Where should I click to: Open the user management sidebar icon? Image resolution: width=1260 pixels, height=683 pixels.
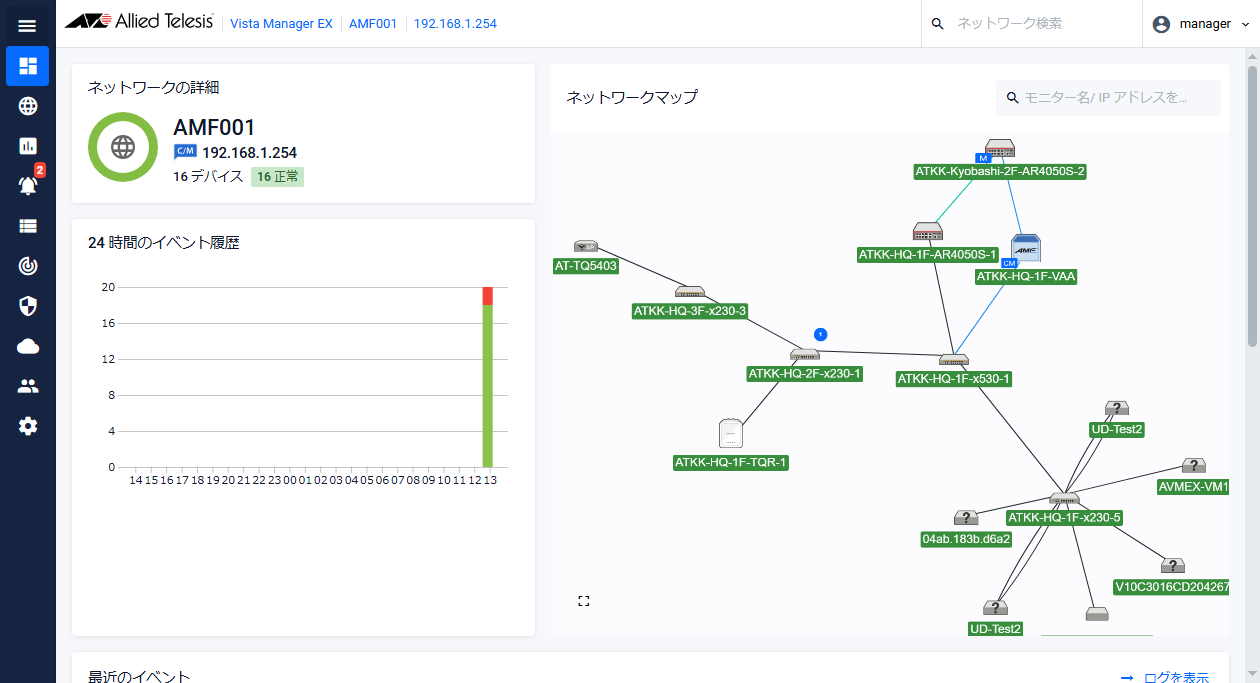pos(28,386)
